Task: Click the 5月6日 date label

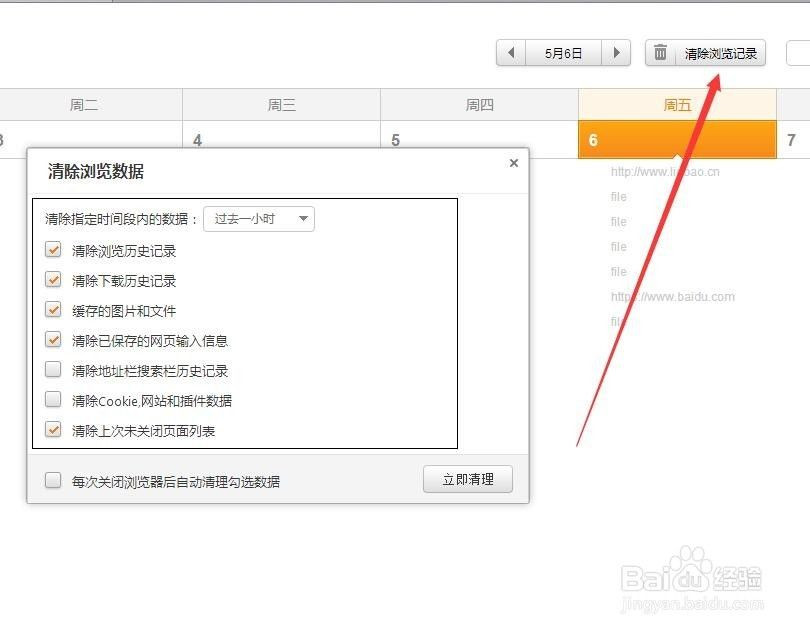Action: [564, 53]
